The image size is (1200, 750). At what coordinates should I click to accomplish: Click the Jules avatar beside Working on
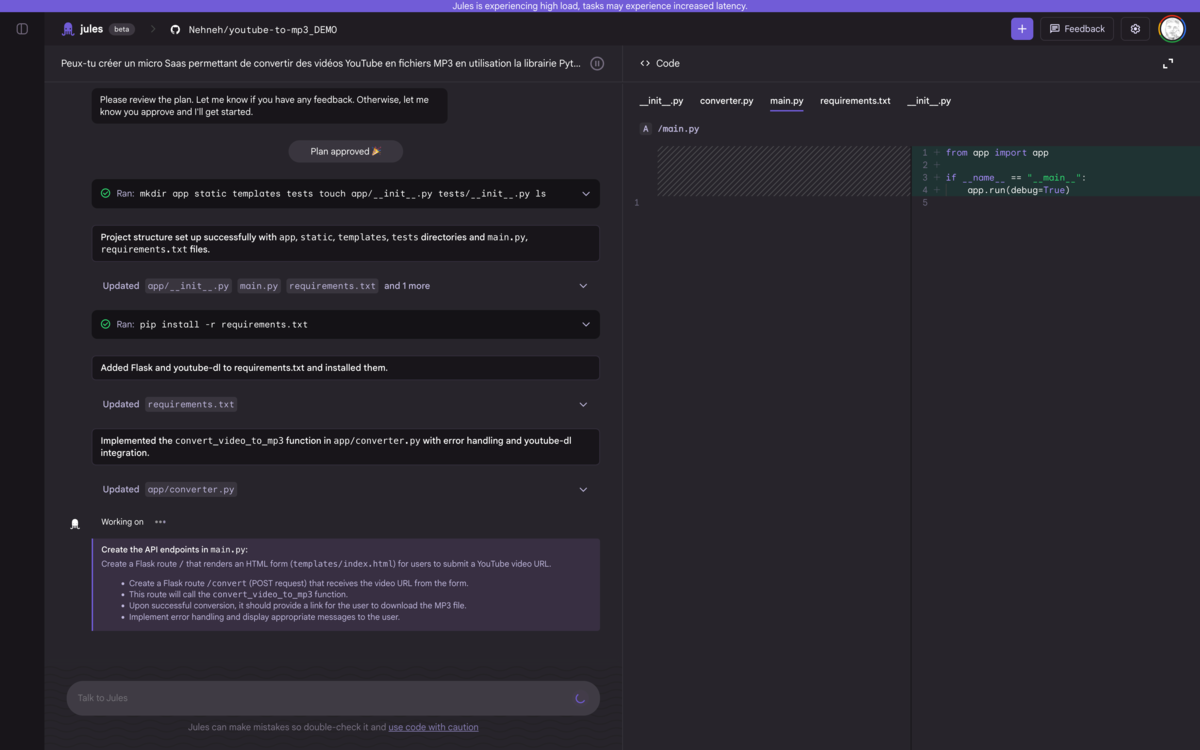tap(75, 523)
